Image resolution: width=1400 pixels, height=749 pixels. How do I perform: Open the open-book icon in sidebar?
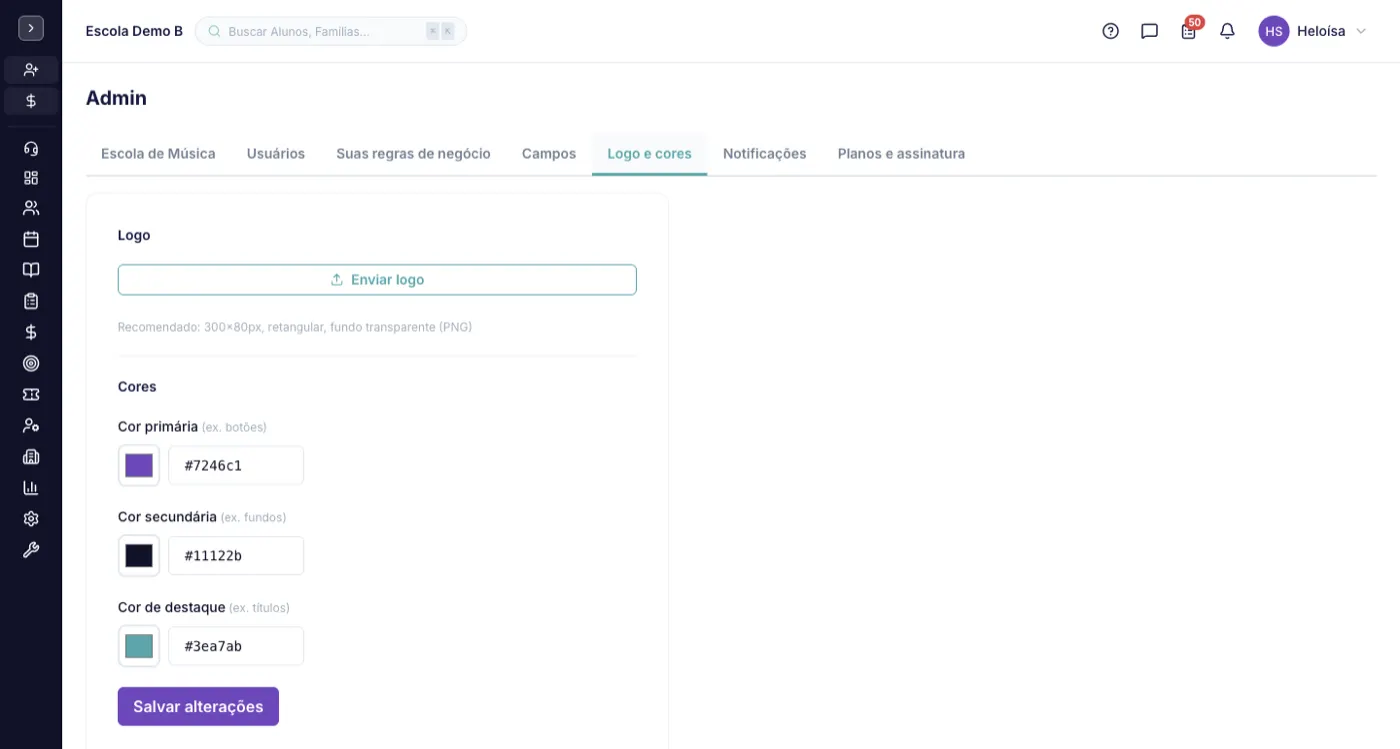[31, 270]
